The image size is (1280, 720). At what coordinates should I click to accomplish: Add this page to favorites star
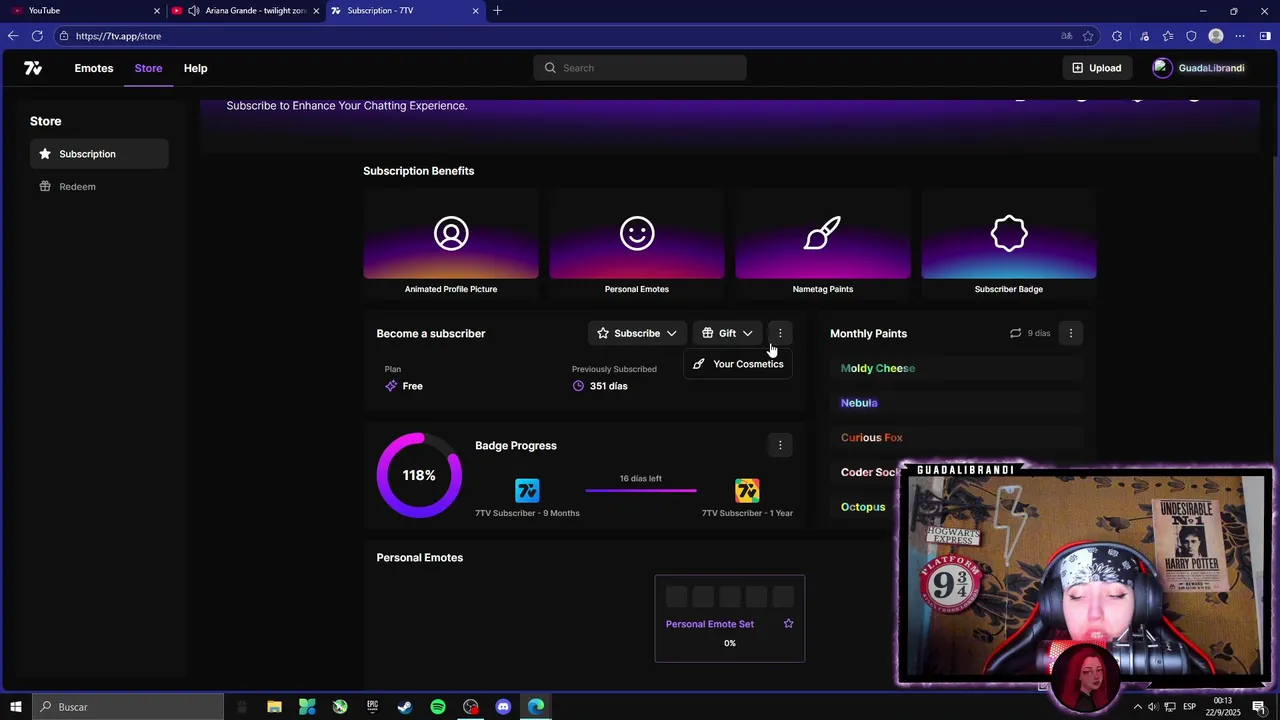click(x=1088, y=36)
